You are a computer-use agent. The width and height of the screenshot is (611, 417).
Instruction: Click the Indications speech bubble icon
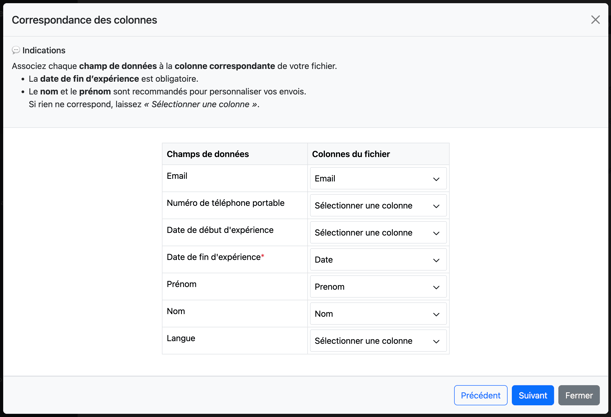coord(16,51)
